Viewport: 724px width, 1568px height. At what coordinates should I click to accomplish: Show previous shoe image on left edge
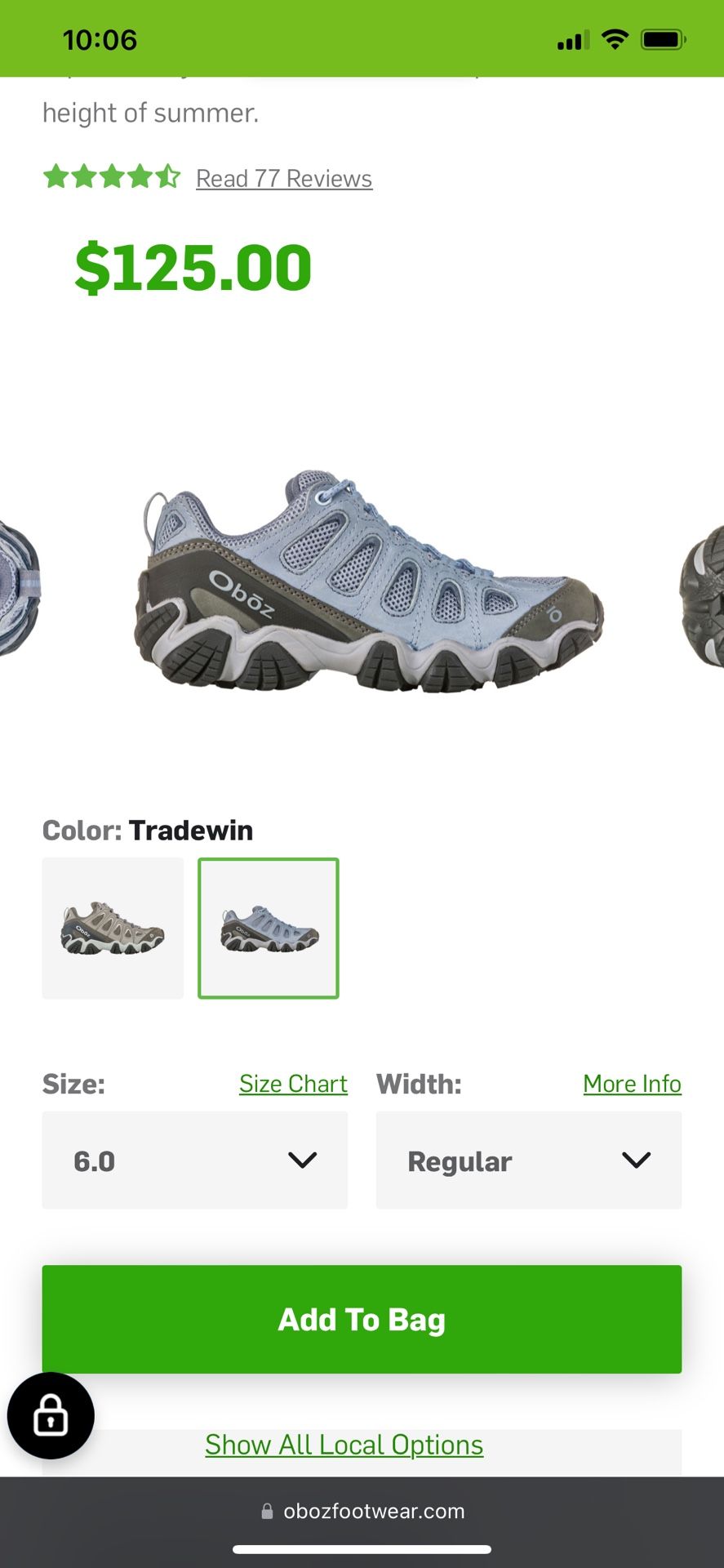pos(20,588)
